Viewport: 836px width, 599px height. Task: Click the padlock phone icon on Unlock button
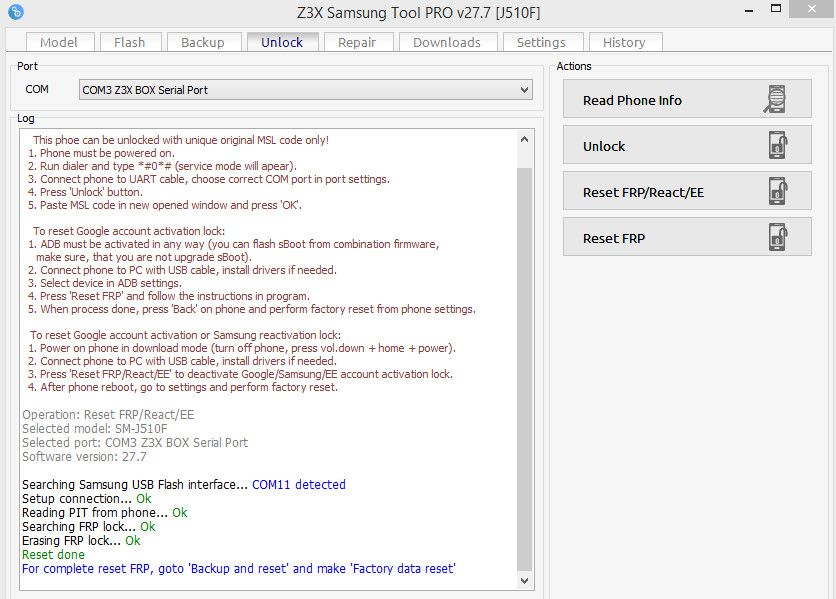pos(778,145)
